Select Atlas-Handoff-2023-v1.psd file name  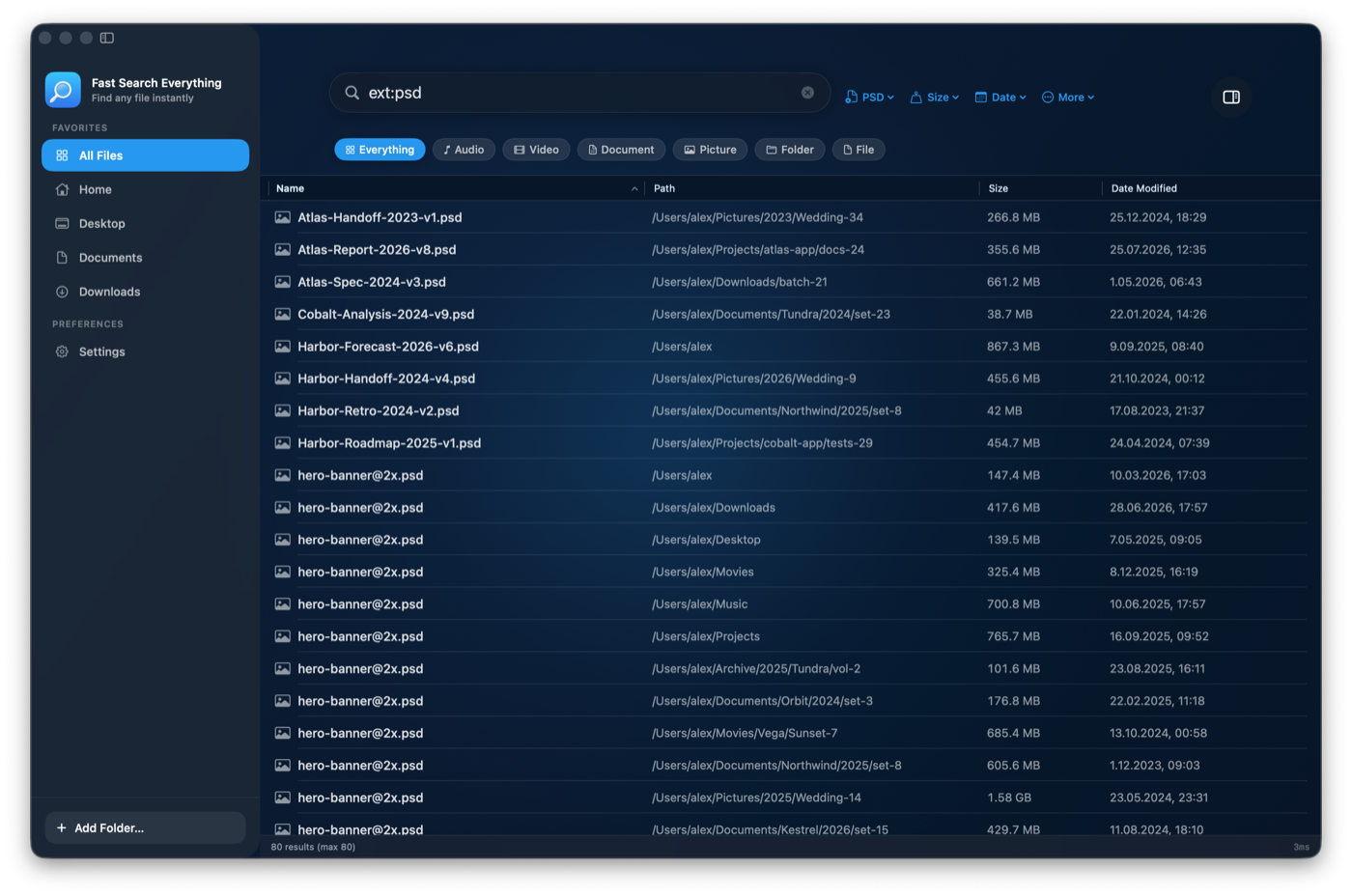click(380, 217)
